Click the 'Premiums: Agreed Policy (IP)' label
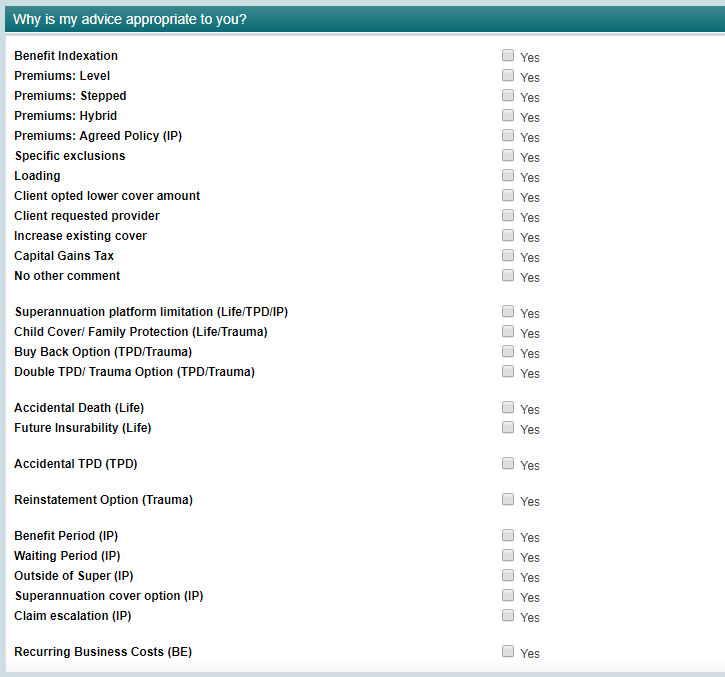This screenshot has width=725, height=677. coord(98,136)
